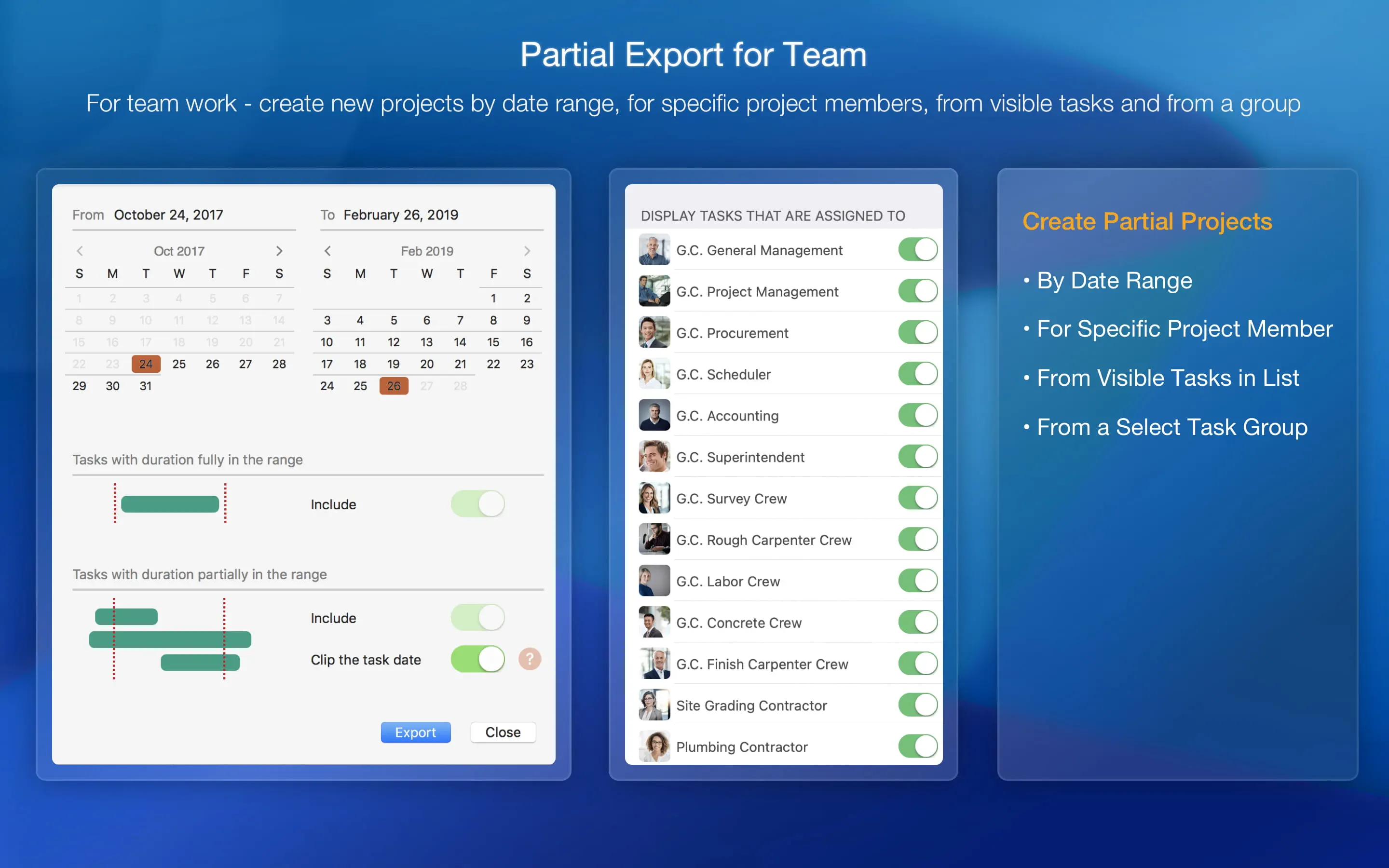Click the Export button

coord(416,732)
